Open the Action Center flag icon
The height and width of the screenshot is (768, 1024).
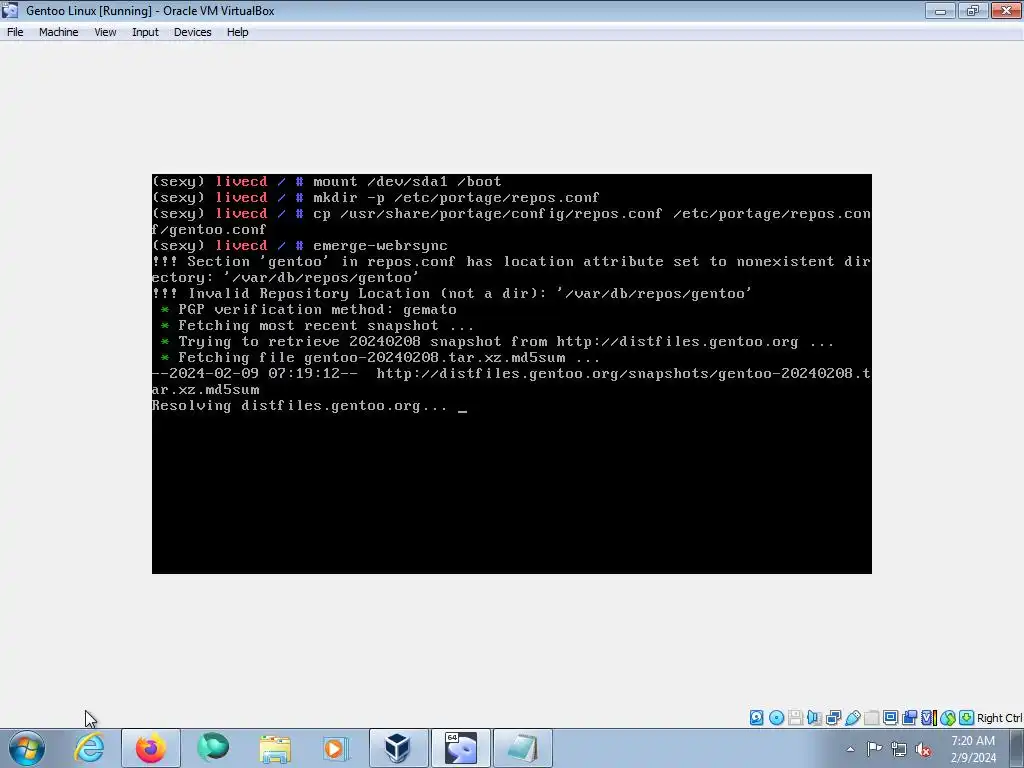[x=874, y=748]
